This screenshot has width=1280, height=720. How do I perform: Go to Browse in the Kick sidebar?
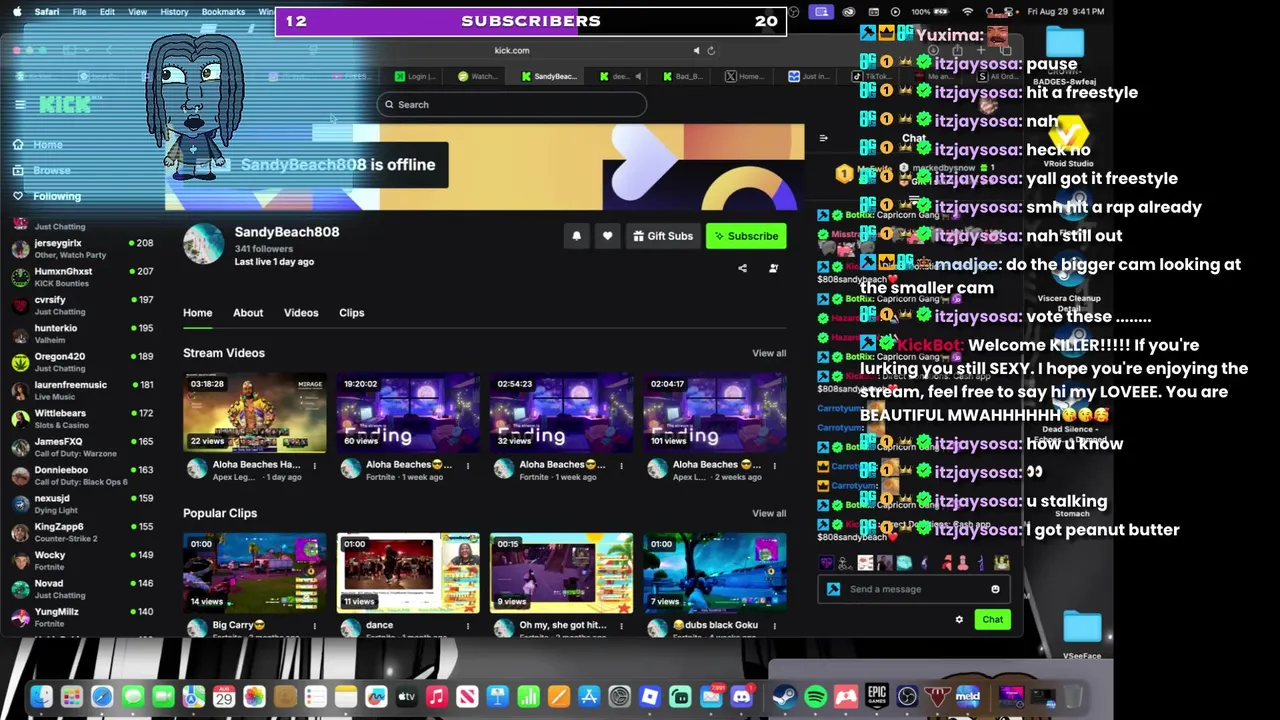pyautogui.click(x=52, y=170)
